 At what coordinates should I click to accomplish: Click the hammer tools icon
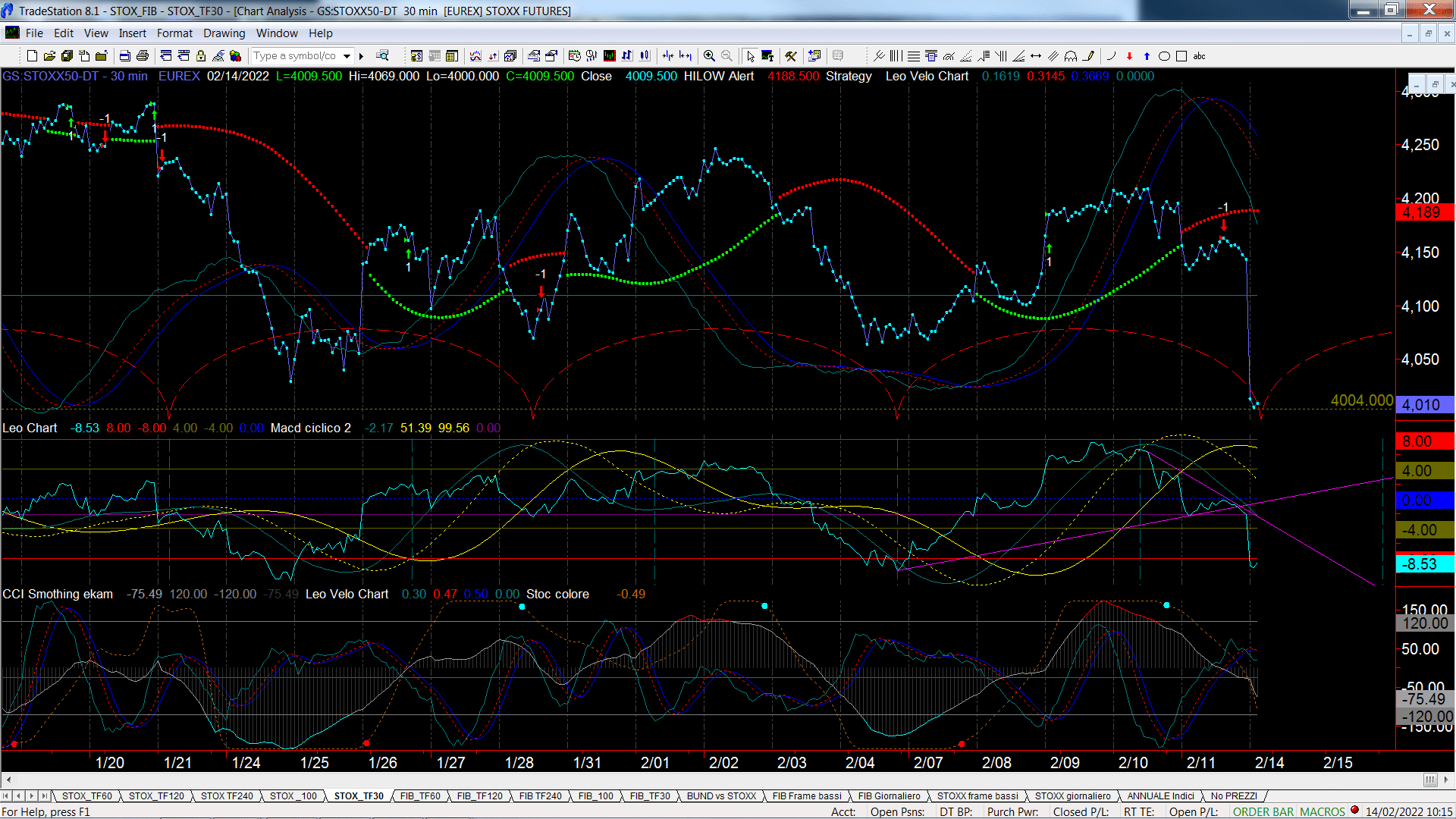tap(791, 56)
